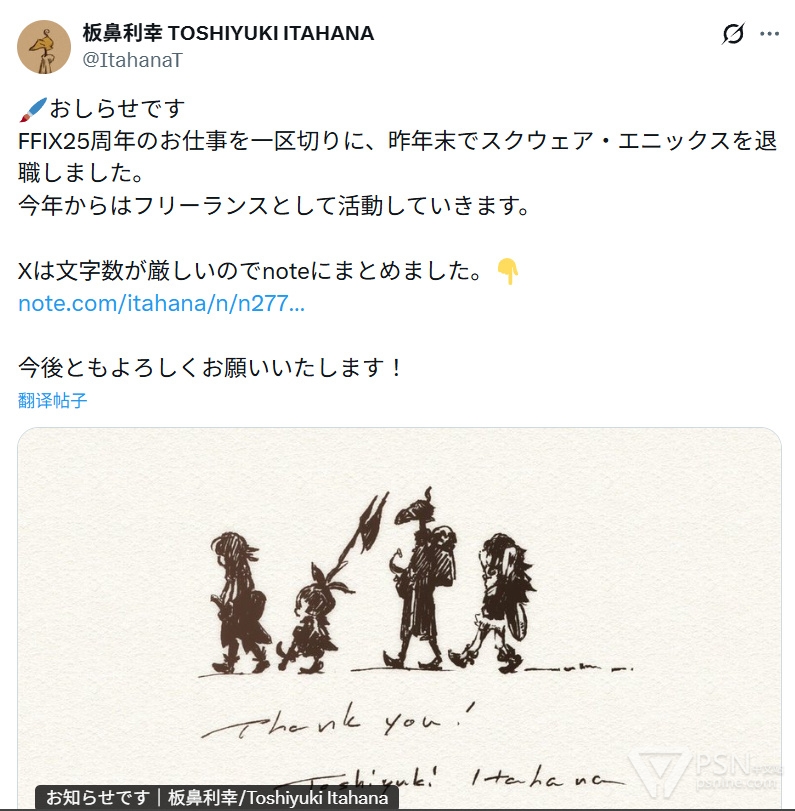Open the お知らせです card caption label
The height and width of the screenshot is (811, 795).
click(x=217, y=797)
